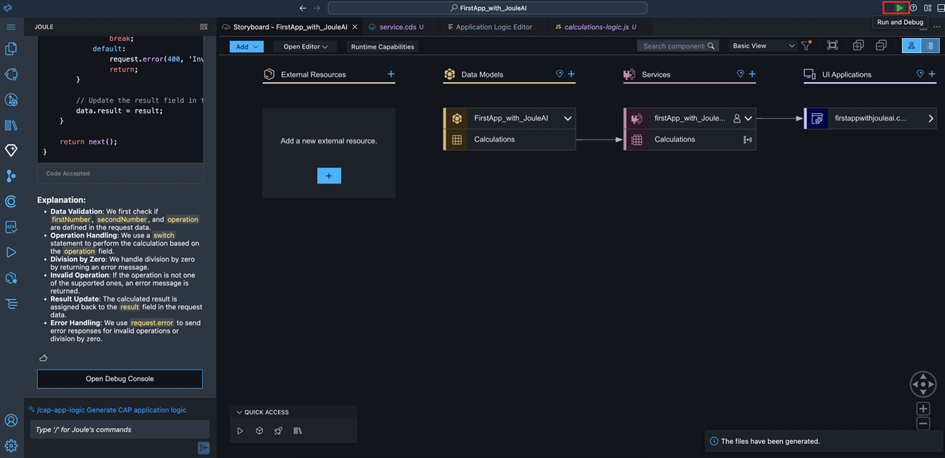945x458 pixels.
Task: Open the Explorer files icon in sidebar
Action: [x=11, y=48]
